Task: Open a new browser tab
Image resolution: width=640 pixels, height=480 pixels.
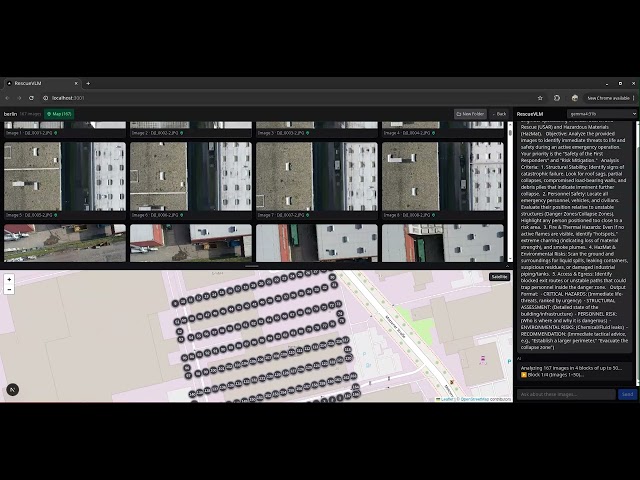Action: pos(88,83)
